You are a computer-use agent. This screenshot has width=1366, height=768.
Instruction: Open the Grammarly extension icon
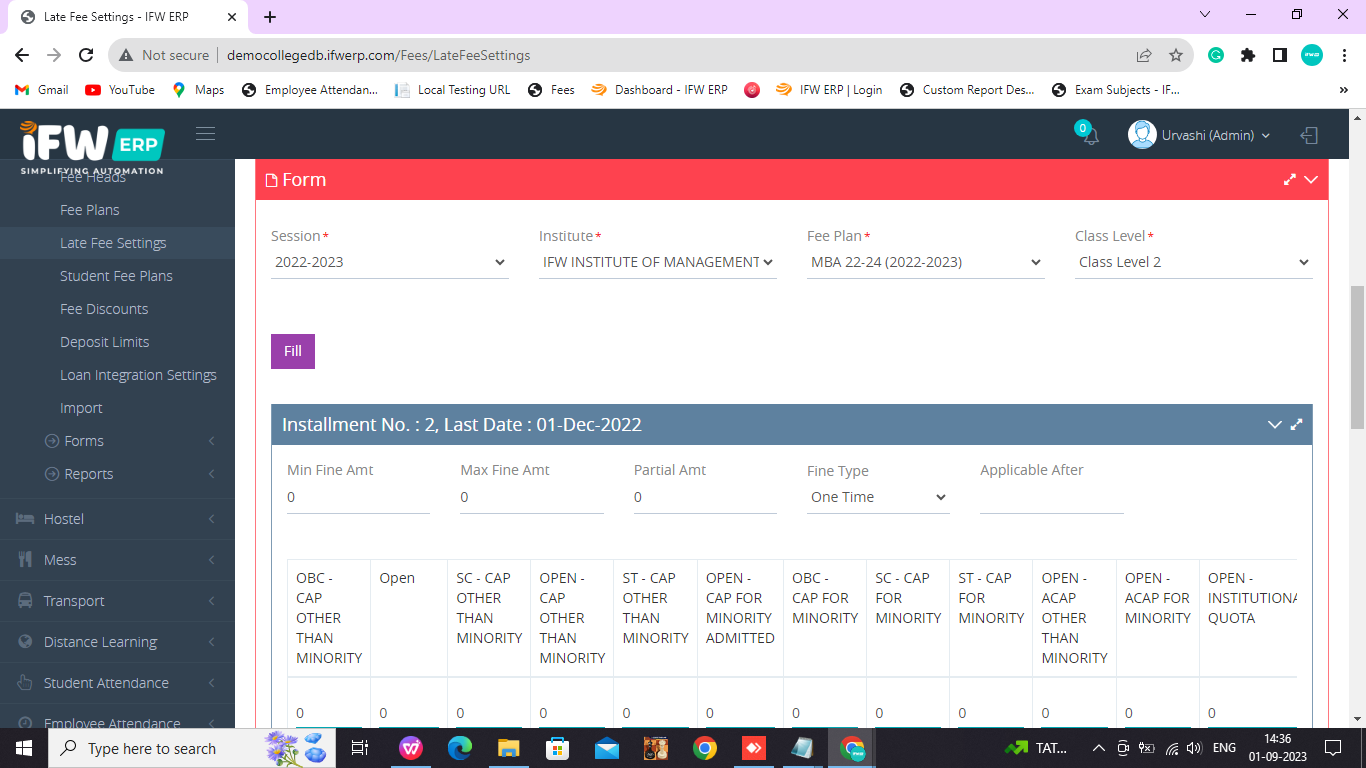1216,55
